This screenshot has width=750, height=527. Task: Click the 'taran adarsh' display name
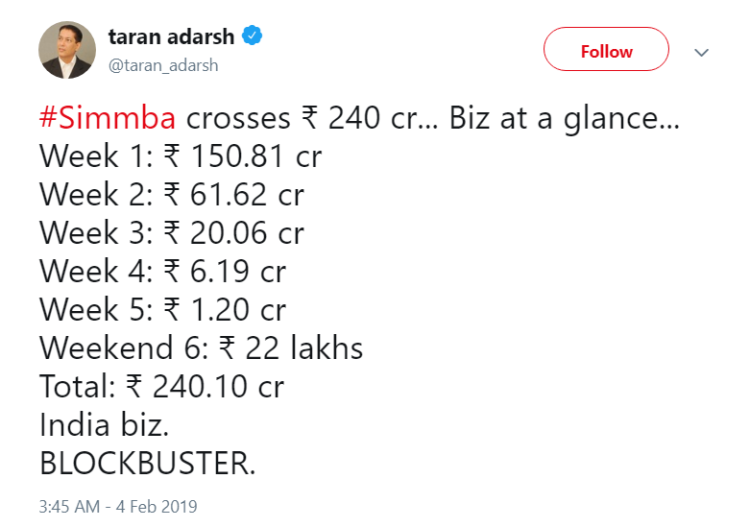point(171,37)
